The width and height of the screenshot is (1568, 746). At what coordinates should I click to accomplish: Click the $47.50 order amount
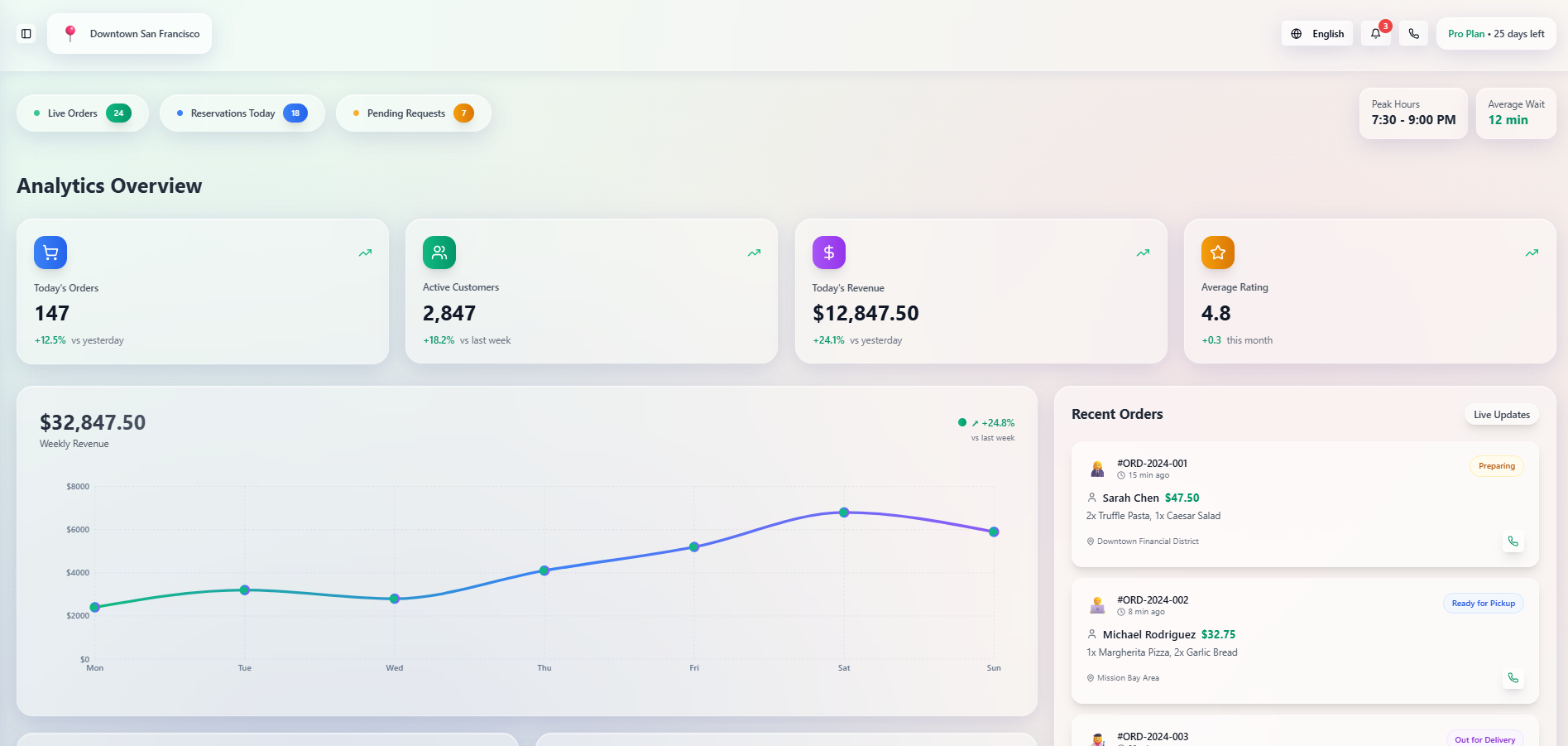click(x=1182, y=498)
